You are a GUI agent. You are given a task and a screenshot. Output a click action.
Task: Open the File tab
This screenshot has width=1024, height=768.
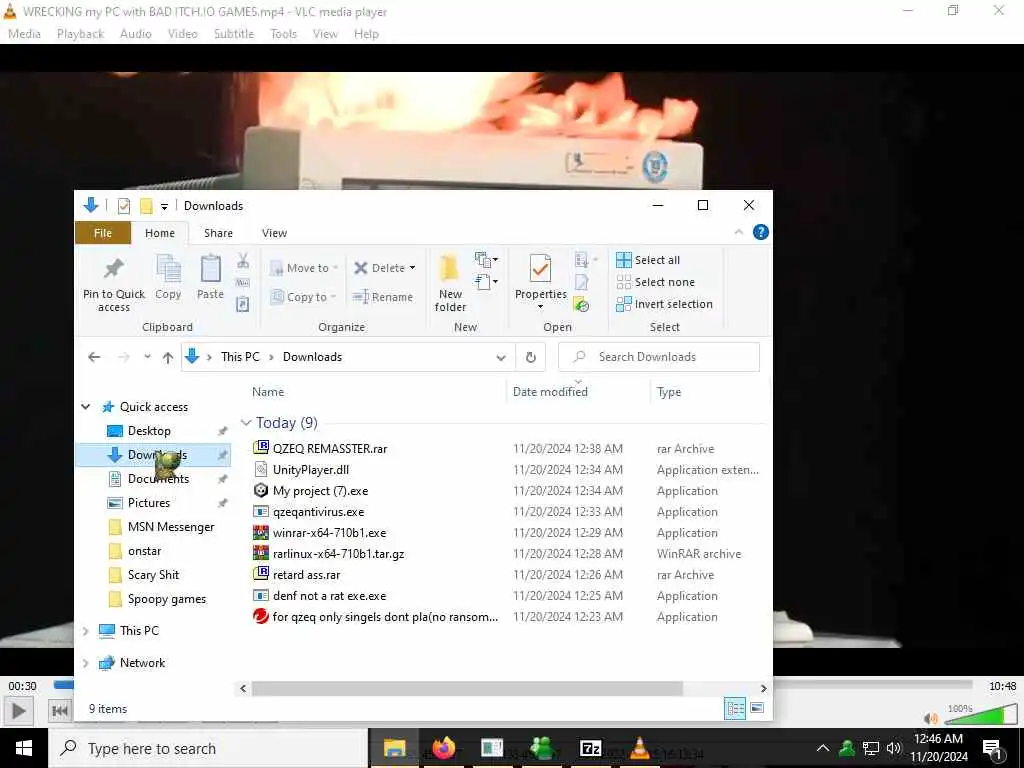[x=103, y=233]
